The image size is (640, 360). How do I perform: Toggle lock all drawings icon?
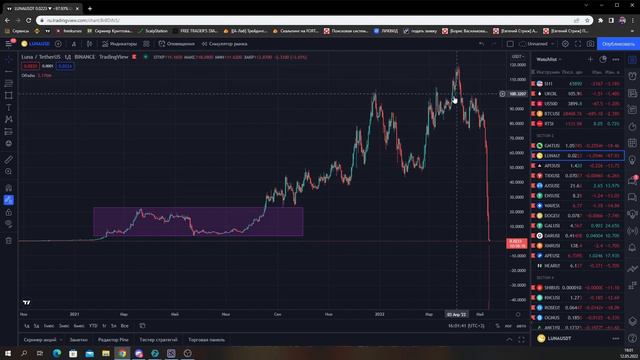(9, 212)
